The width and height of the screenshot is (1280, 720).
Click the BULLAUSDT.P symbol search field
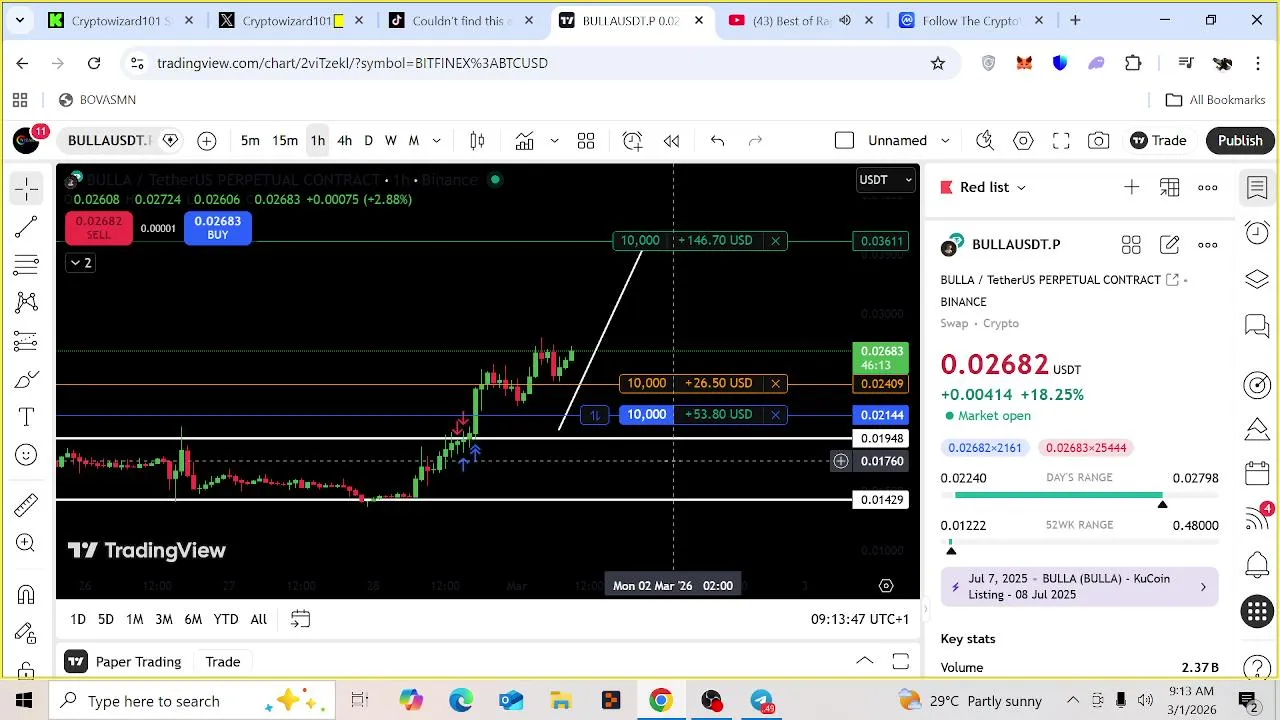tap(108, 141)
